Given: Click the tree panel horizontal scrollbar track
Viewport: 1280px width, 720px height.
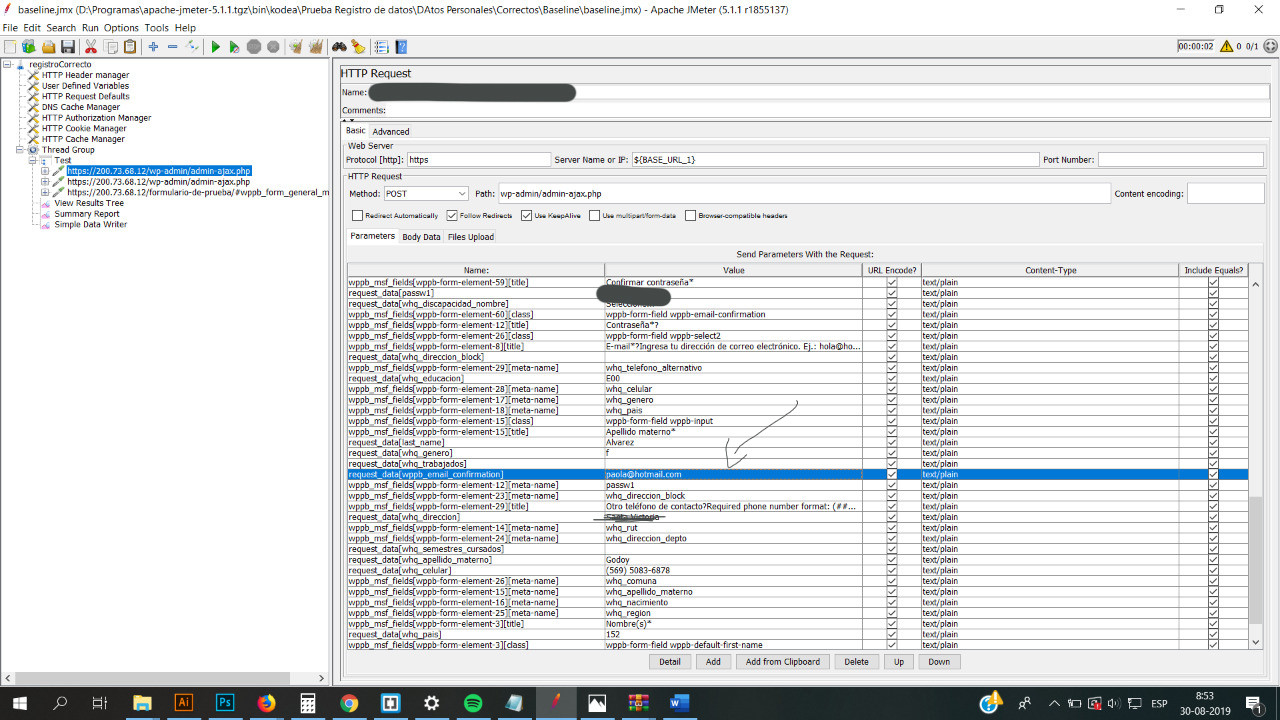Looking at the screenshot, I should pyautogui.click(x=165, y=678).
